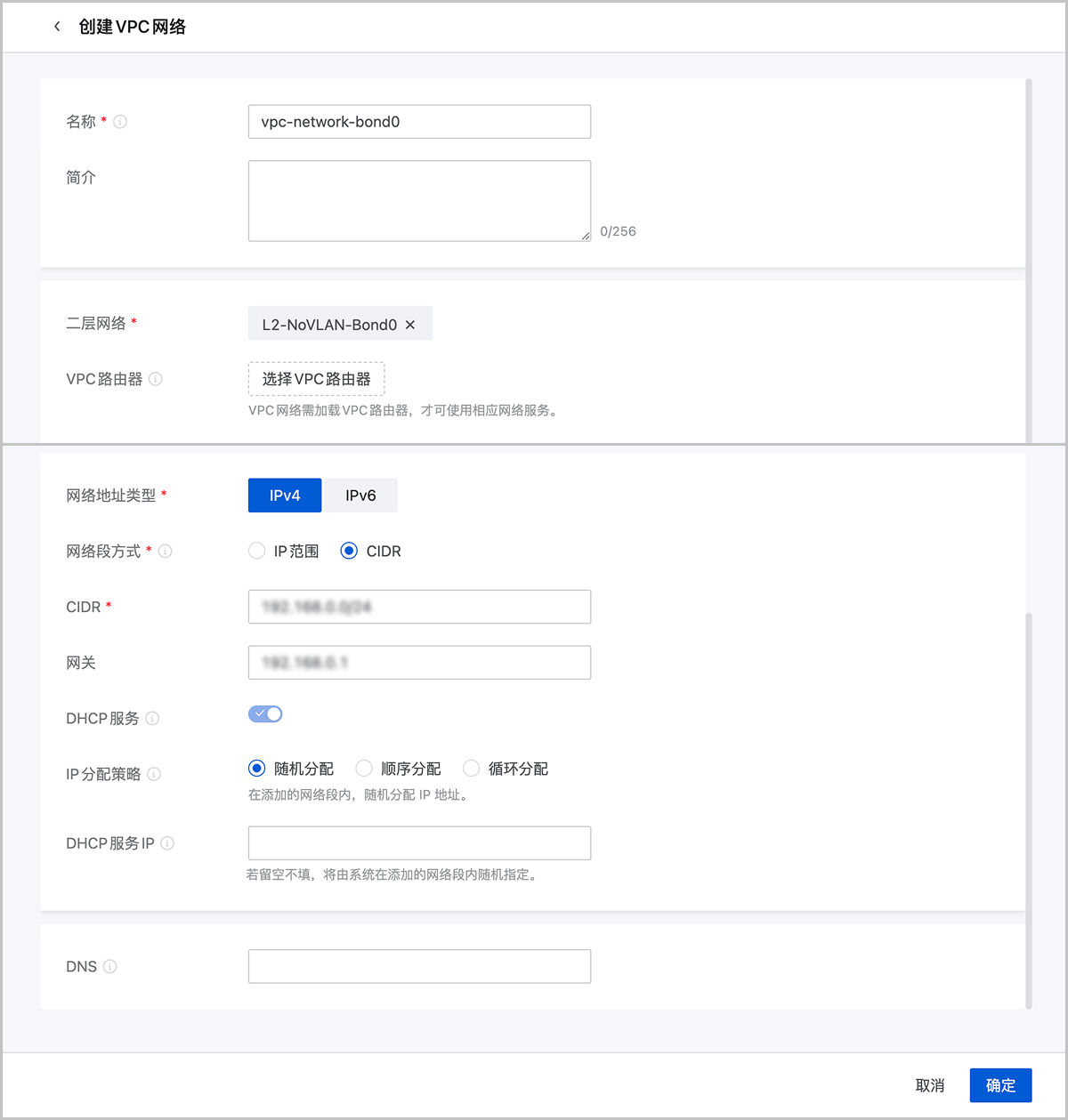Image resolution: width=1068 pixels, height=1120 pixels.
Task: Click the info icon next to DNS
Action: [x=110, y=966]
